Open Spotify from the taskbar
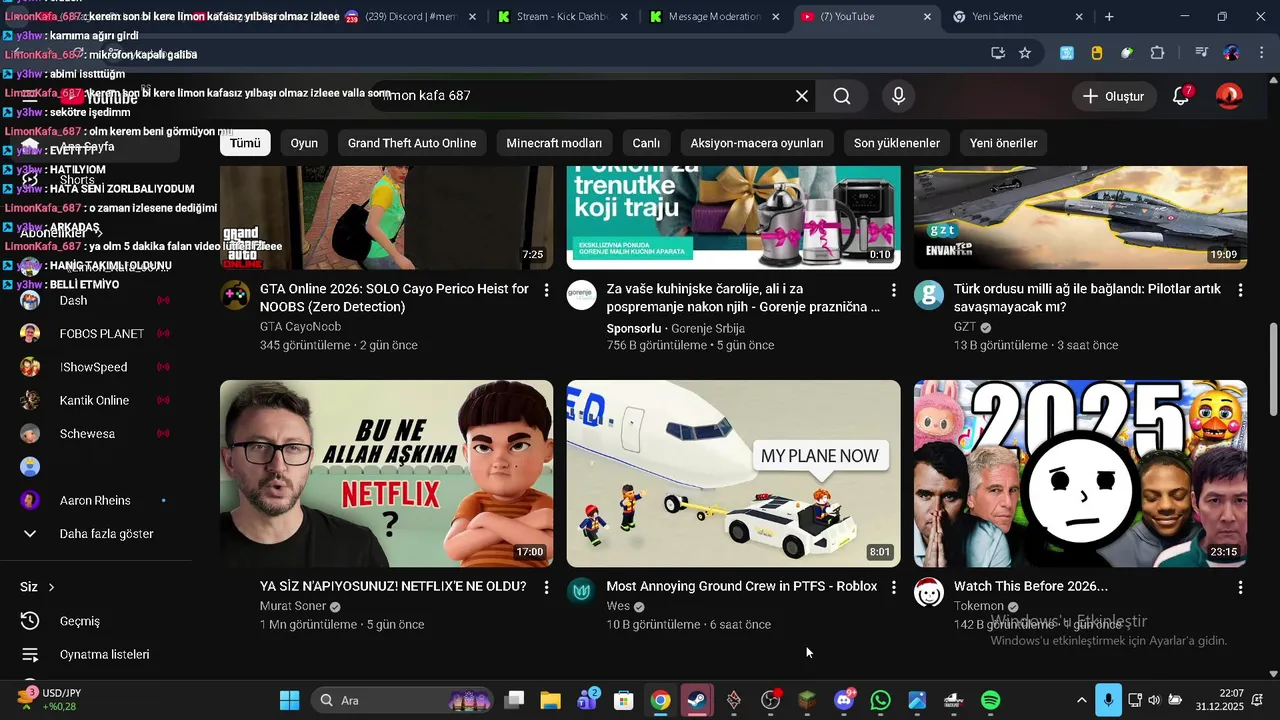Screen dimensions: 1280x720 990,700
